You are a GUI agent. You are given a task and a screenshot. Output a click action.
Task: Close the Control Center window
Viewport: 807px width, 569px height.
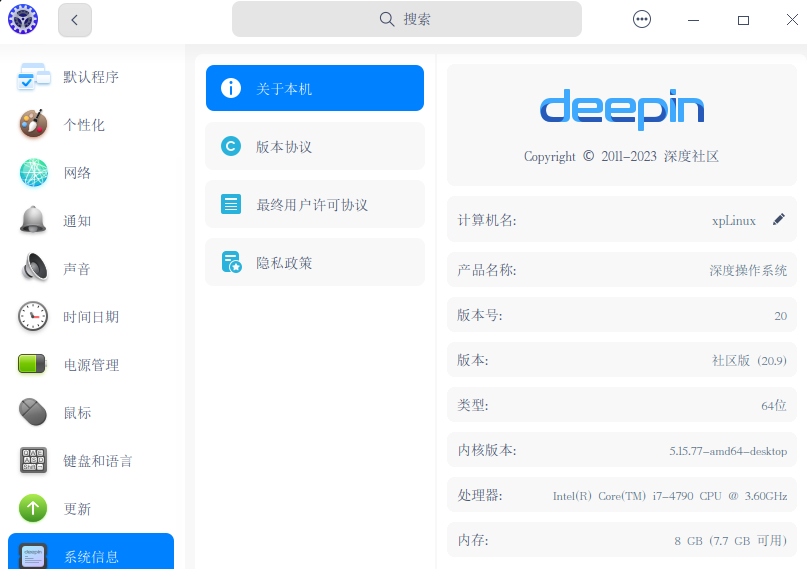[x=792, y=20]
